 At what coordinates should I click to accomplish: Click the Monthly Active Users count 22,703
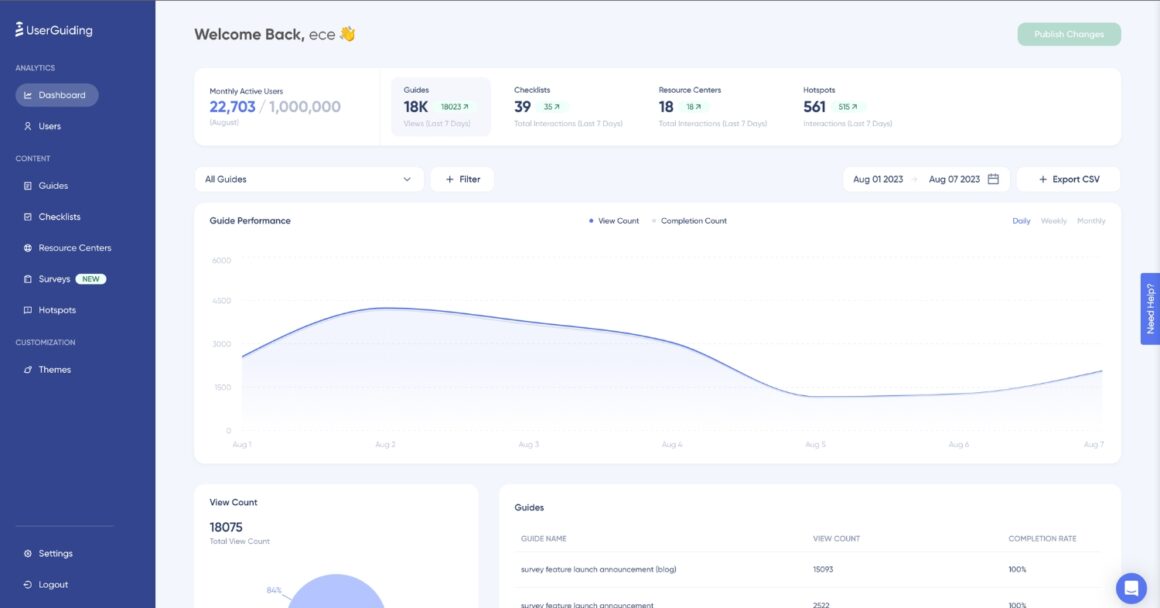(232, 107)
